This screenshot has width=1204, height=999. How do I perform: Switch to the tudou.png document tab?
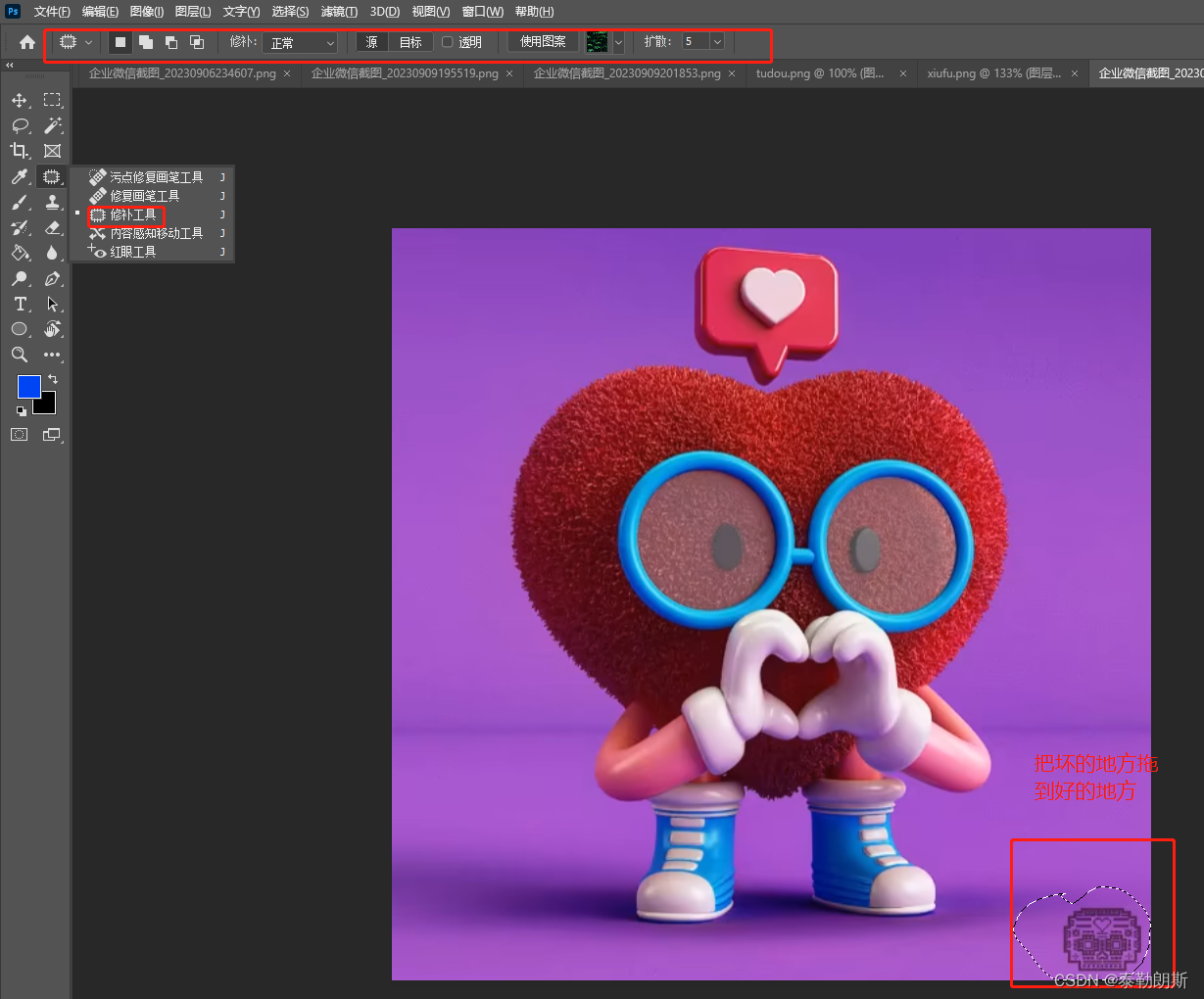pyautogui.click(x=819, y=73)
